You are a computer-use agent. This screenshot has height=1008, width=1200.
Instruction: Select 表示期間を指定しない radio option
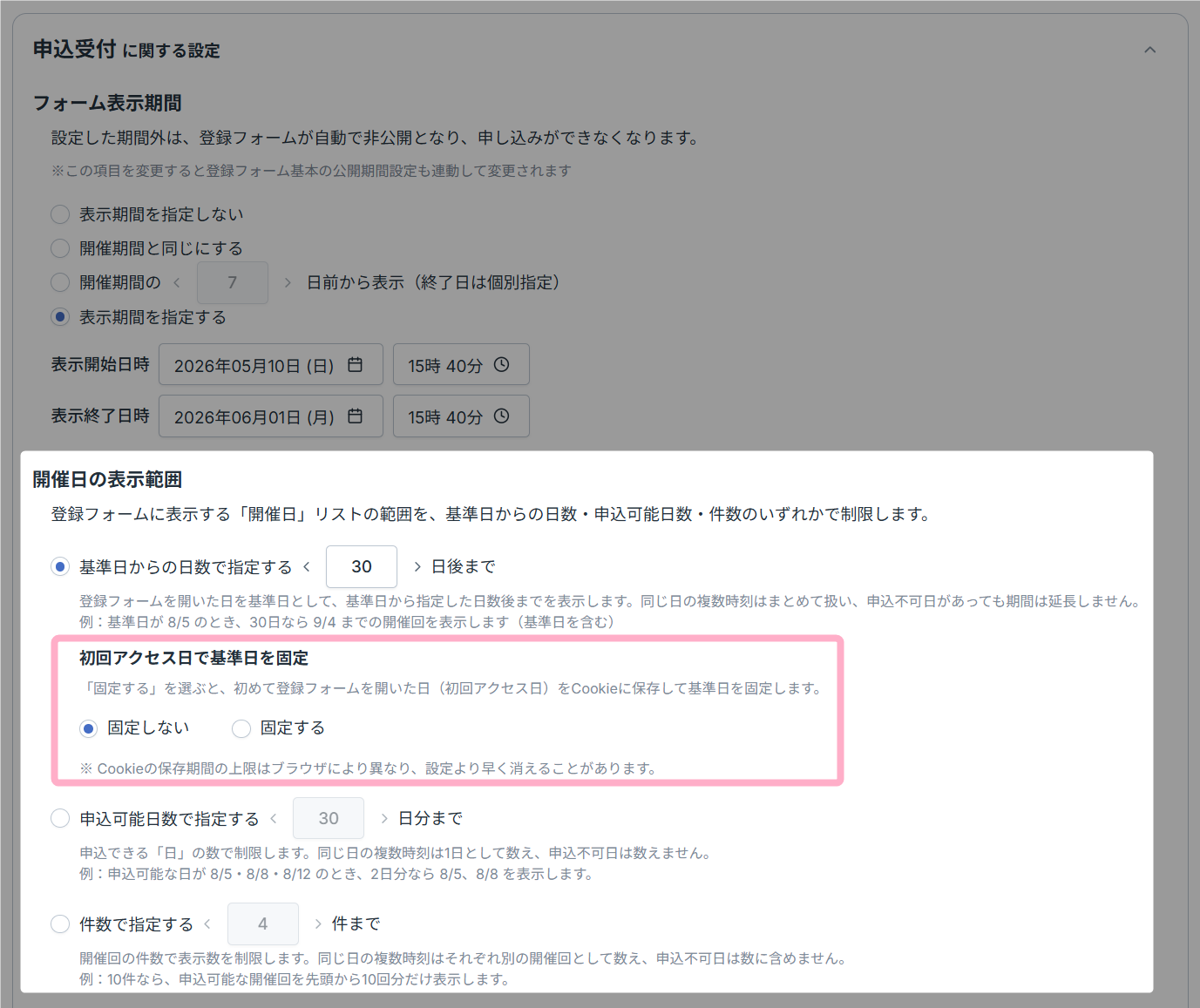tap(60, 214)
